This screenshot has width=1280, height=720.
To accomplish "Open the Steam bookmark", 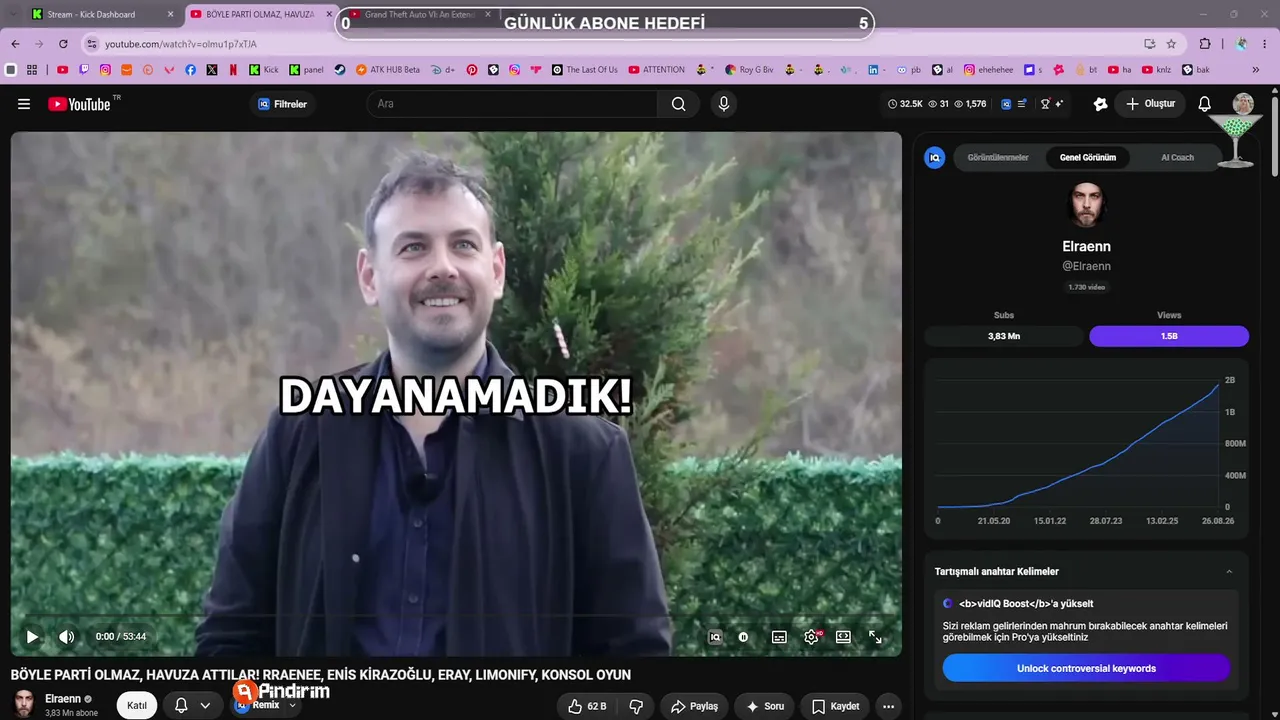I will point(340,70).
